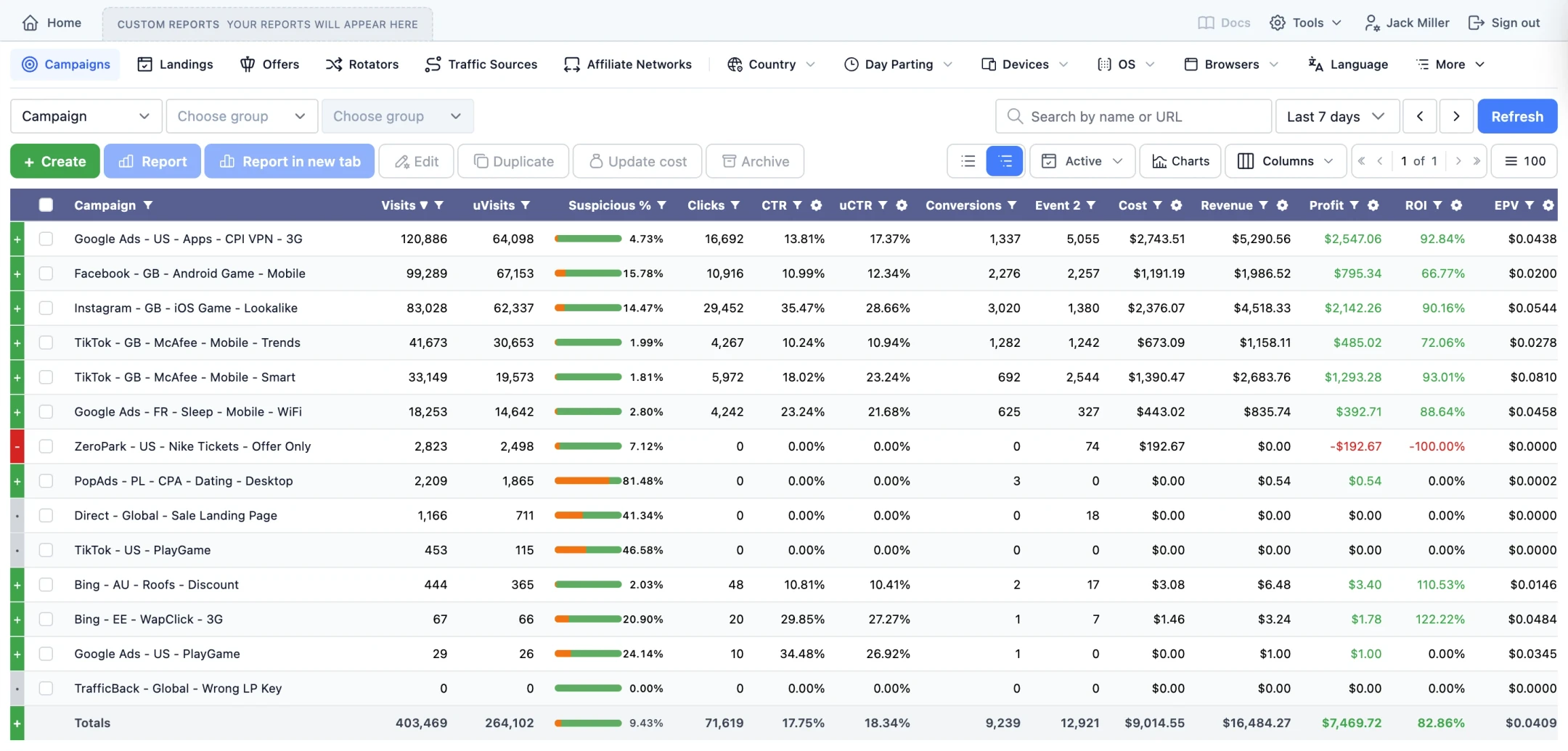Open the 100 rows per page selector
The height and width of the screenshot is (751, 1568).
[1524, 161]
